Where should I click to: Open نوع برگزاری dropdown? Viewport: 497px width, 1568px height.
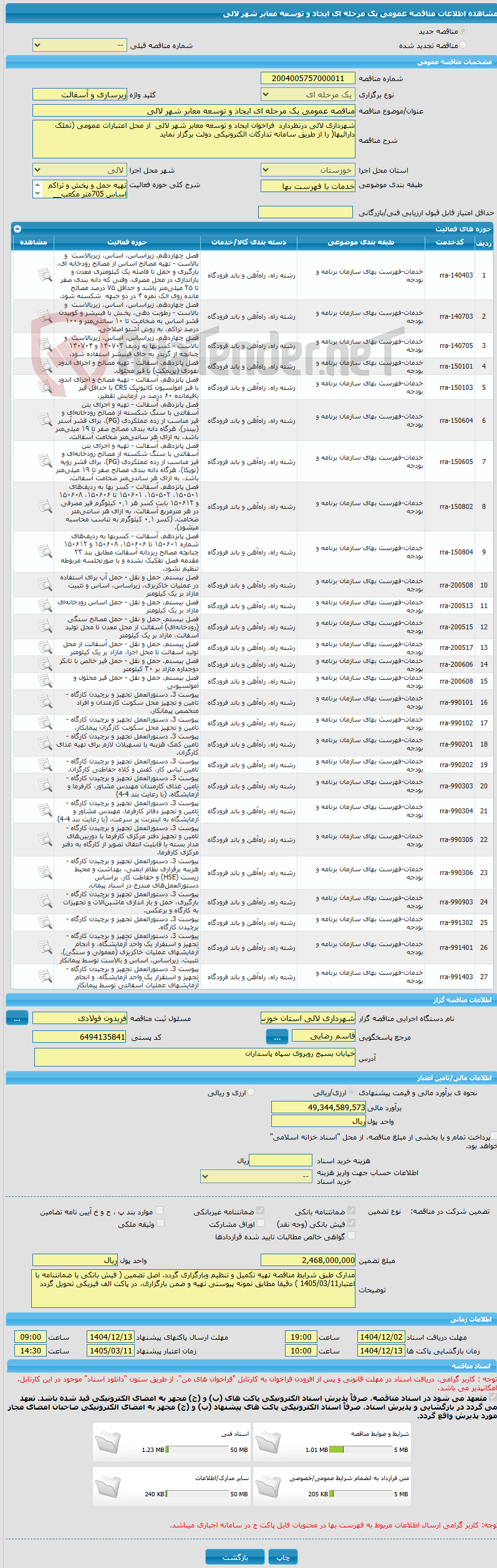pos(307,95)
